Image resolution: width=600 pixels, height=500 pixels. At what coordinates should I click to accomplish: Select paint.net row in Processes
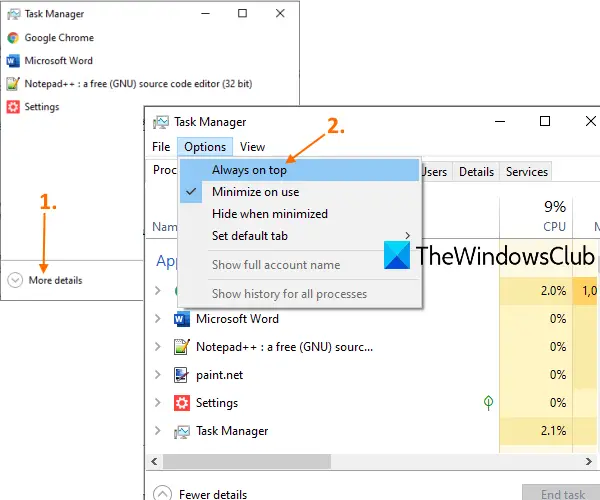(321, 375)
